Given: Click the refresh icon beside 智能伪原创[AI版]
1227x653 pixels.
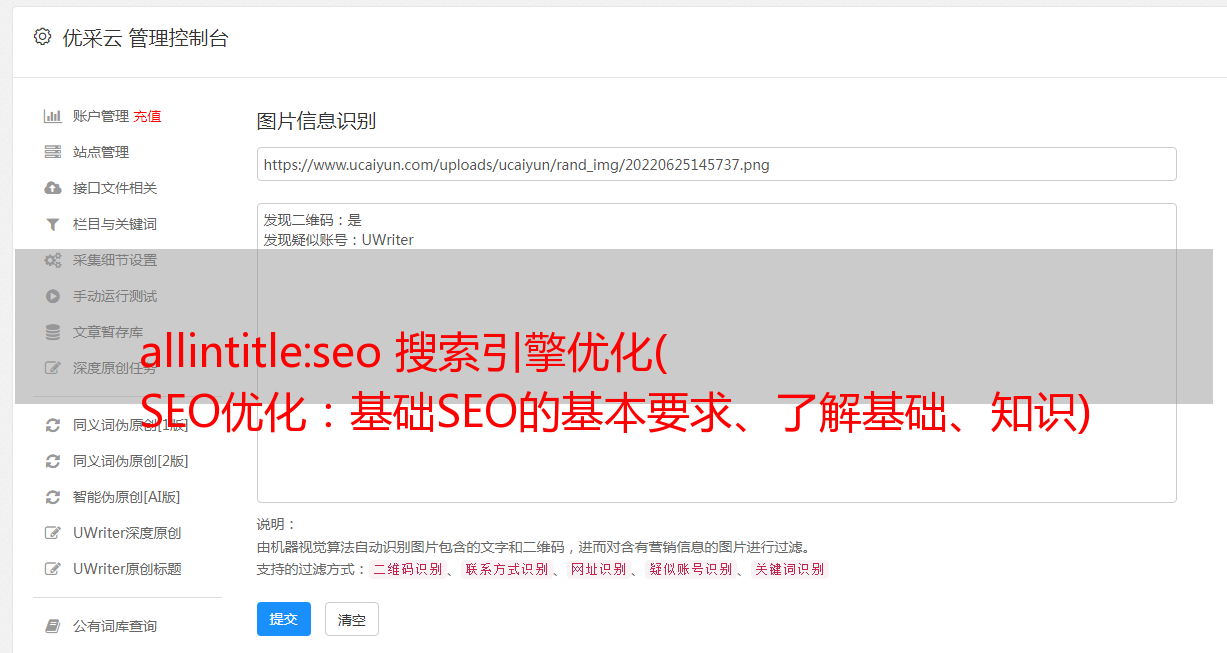Looking at the screenshot, I should pyautogui.click(x=53, y=497).
